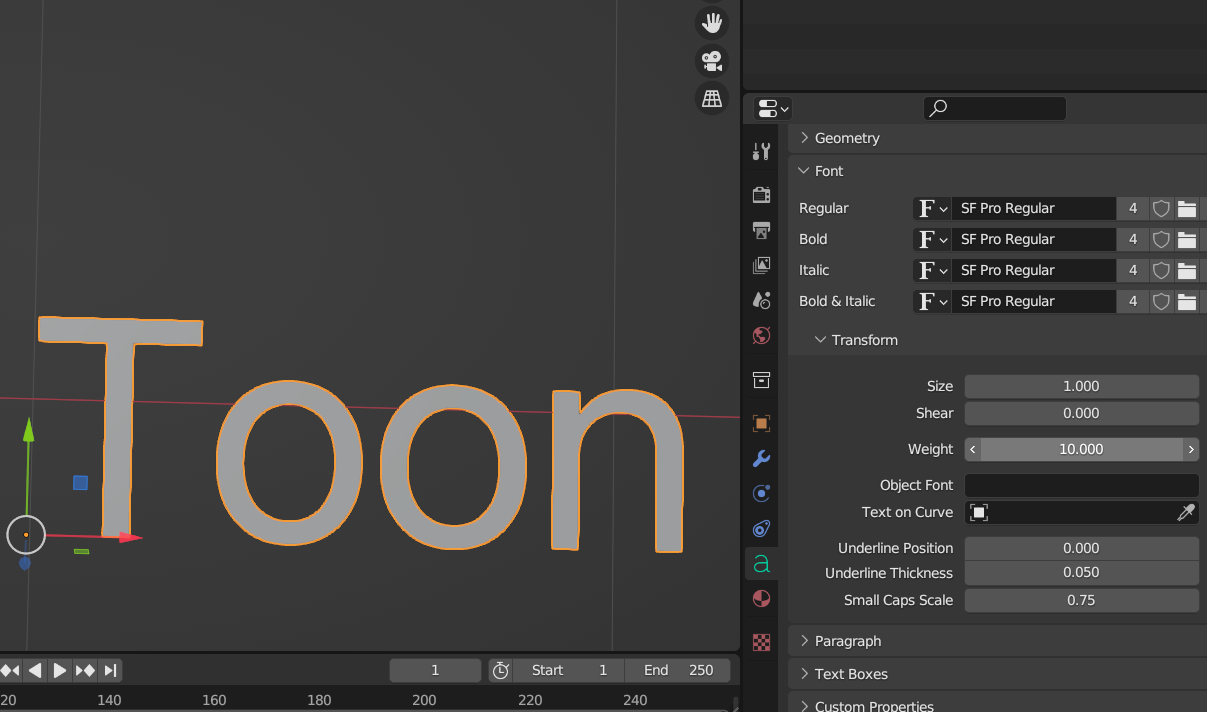Image resolution: width=1207 pixels, height=712 pixels.
Task: Toggle fake user for Regular font
Action: [1161, 208]
